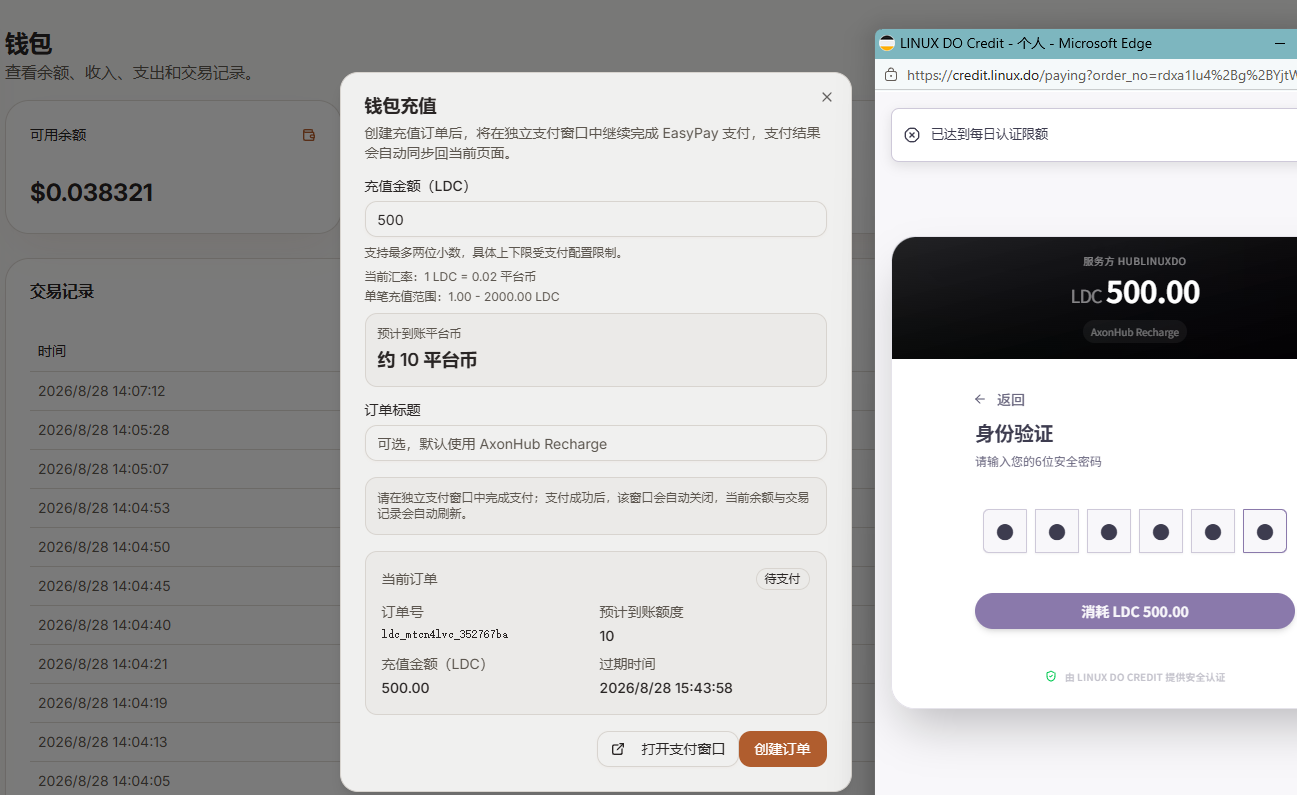Click the record at 2026/8/28 14:04:21
Image resolution: width=1297 pixels, height=795 pixels.
103,664
